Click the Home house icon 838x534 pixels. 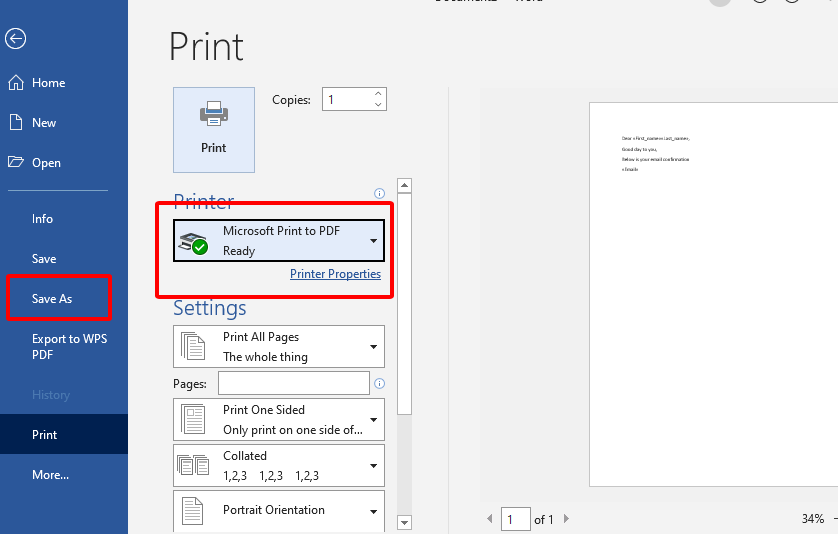click(15, 82)
